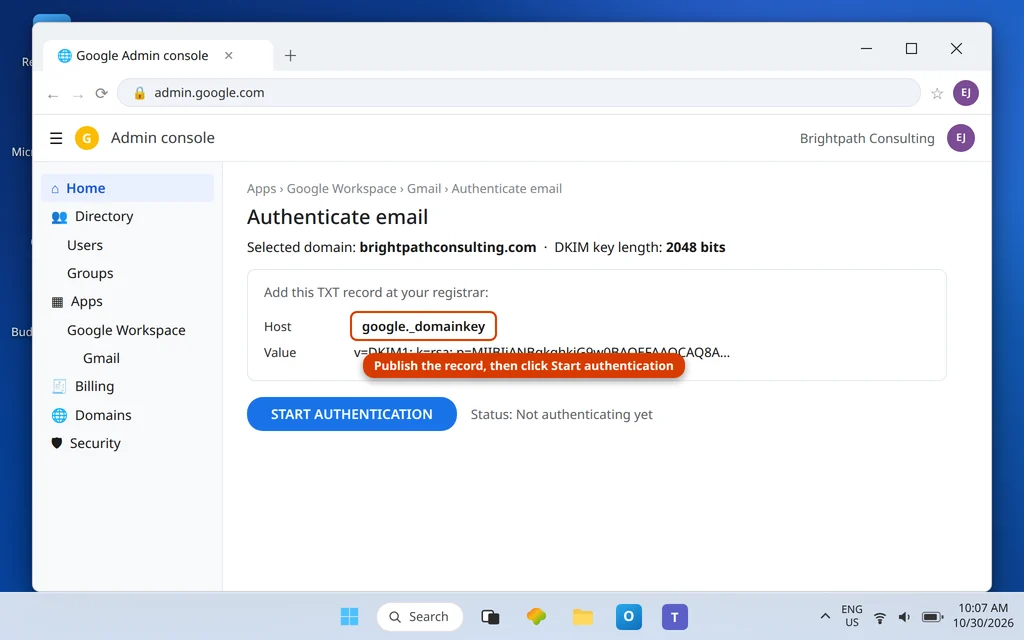Click Google Workspace breadcrumb link
The height and width of the screenshot is (640, 1024).
click(x=342, y=189)
